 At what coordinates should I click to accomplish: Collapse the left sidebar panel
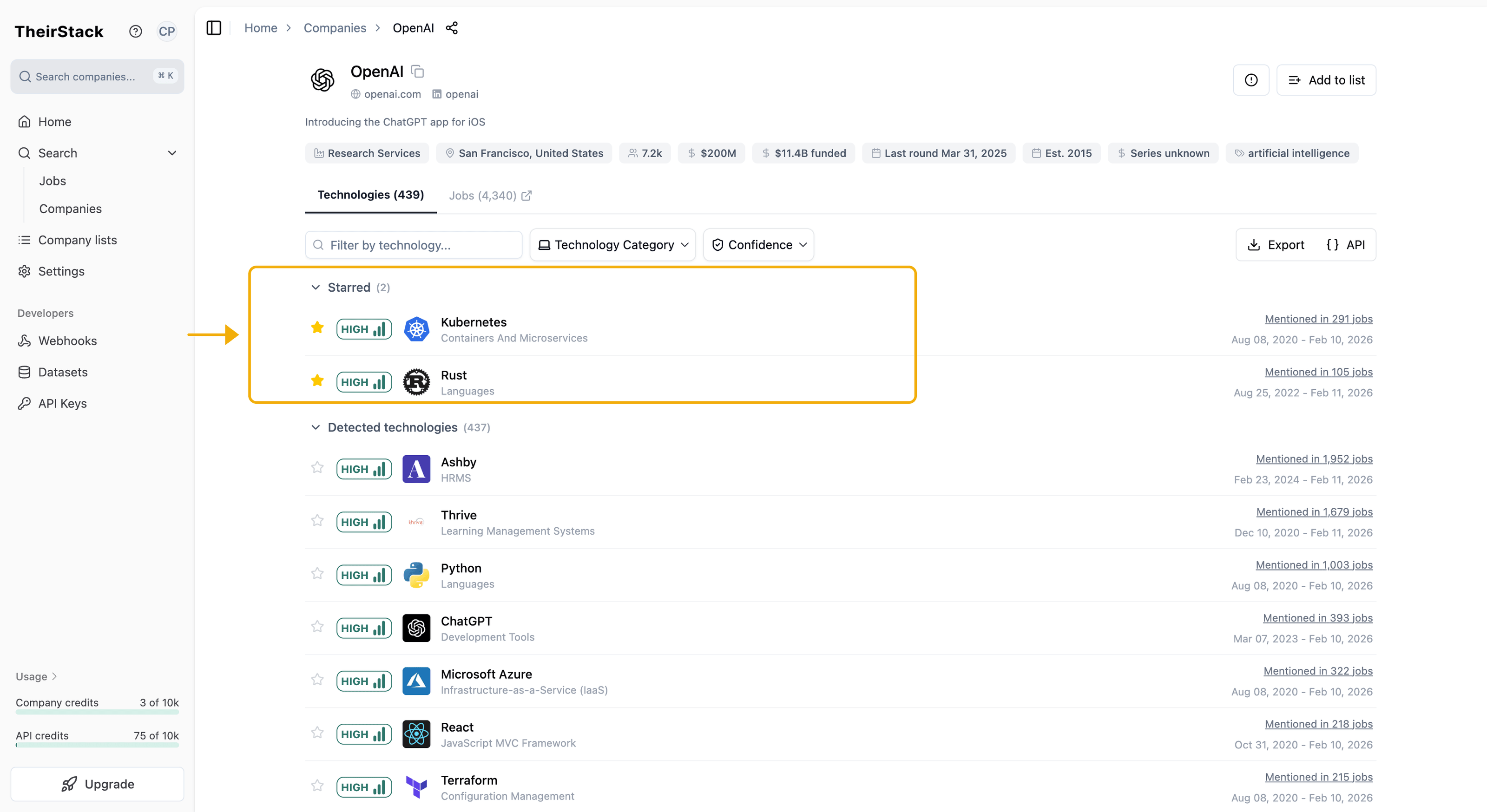pyautogui.click(x=214, y=28)
